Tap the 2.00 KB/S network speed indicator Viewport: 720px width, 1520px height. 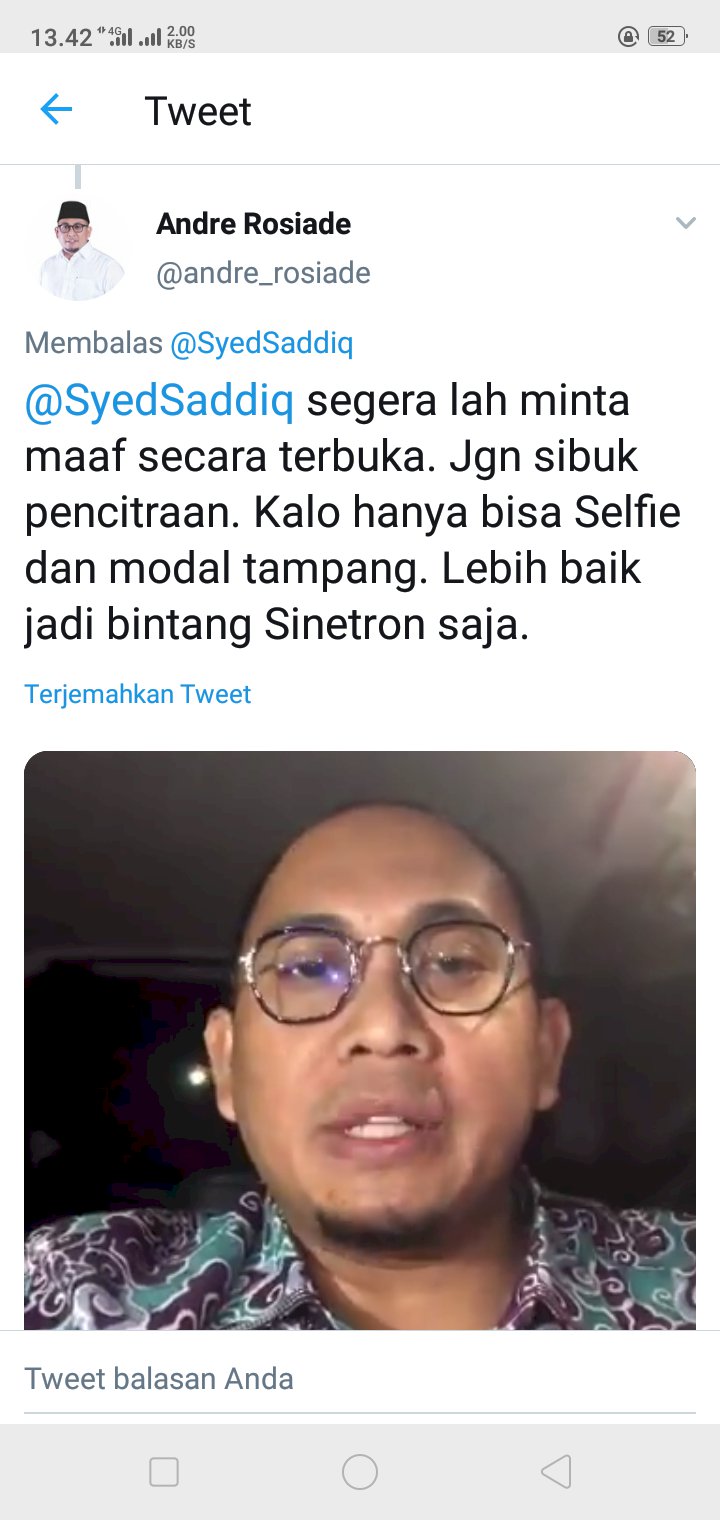pyautogui.click(x=181, y=37)
